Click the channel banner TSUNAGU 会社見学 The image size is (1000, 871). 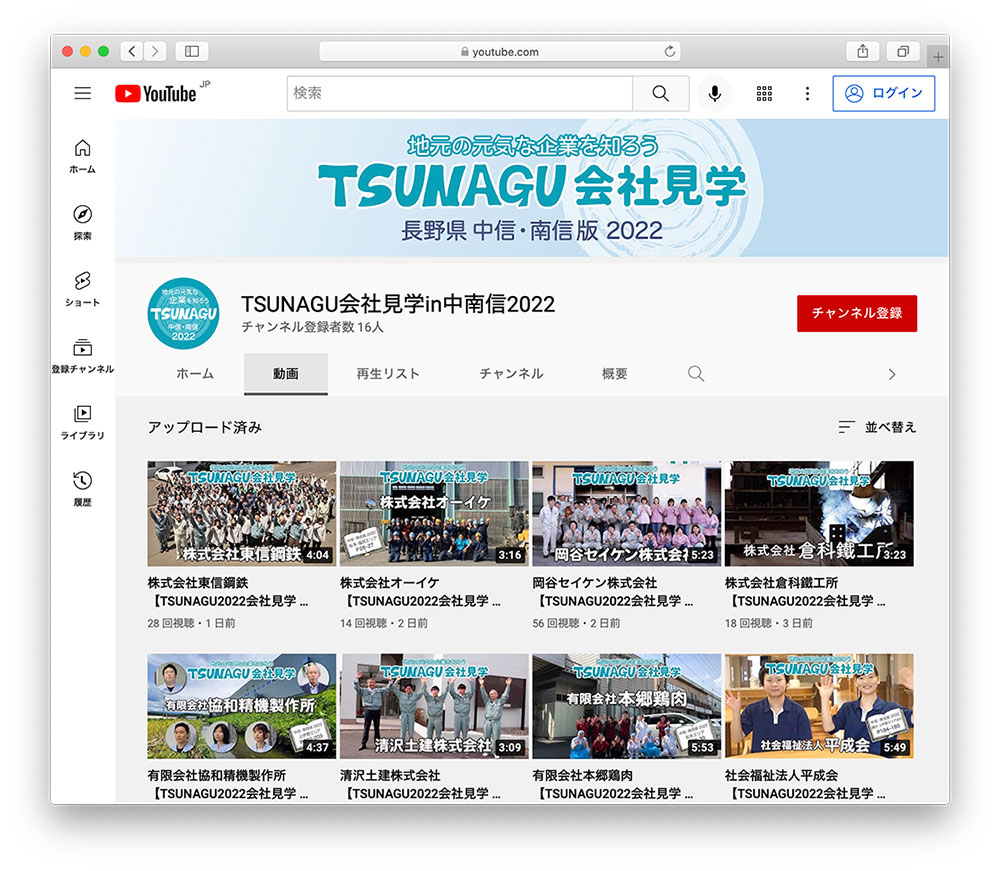click(x=532, y=188)
